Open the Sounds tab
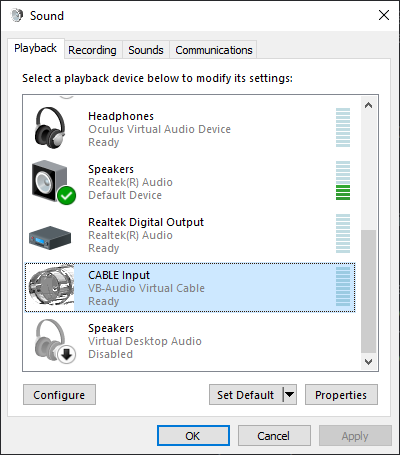This screenshot has width=400, height=455. 146,50
